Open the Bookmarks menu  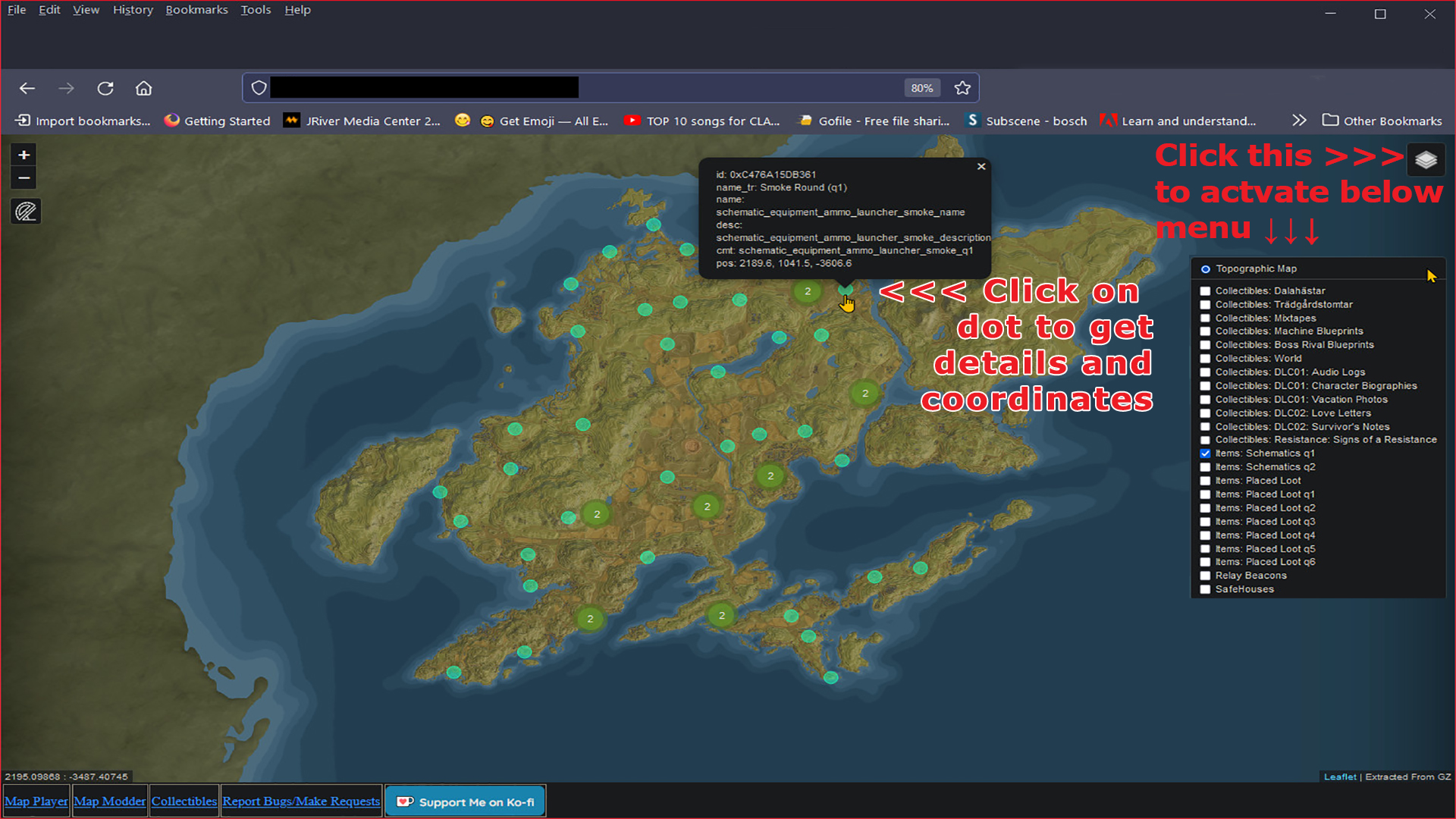click(196, 10)
